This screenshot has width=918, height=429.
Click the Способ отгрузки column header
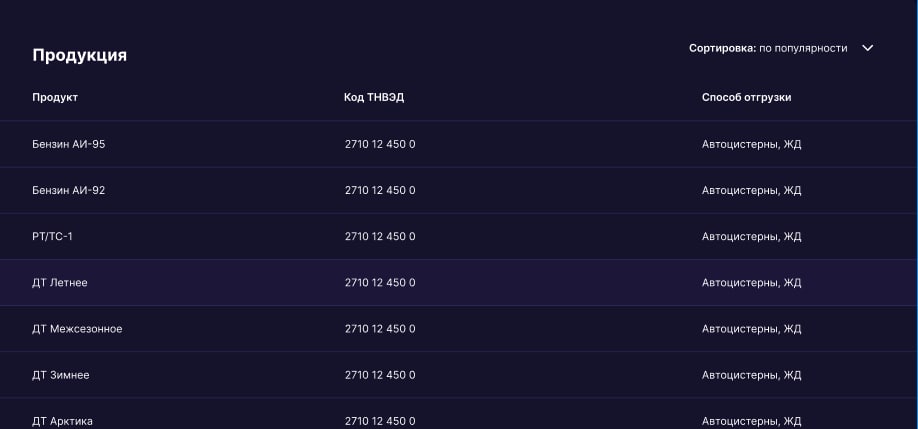click(x=746, y=97)
